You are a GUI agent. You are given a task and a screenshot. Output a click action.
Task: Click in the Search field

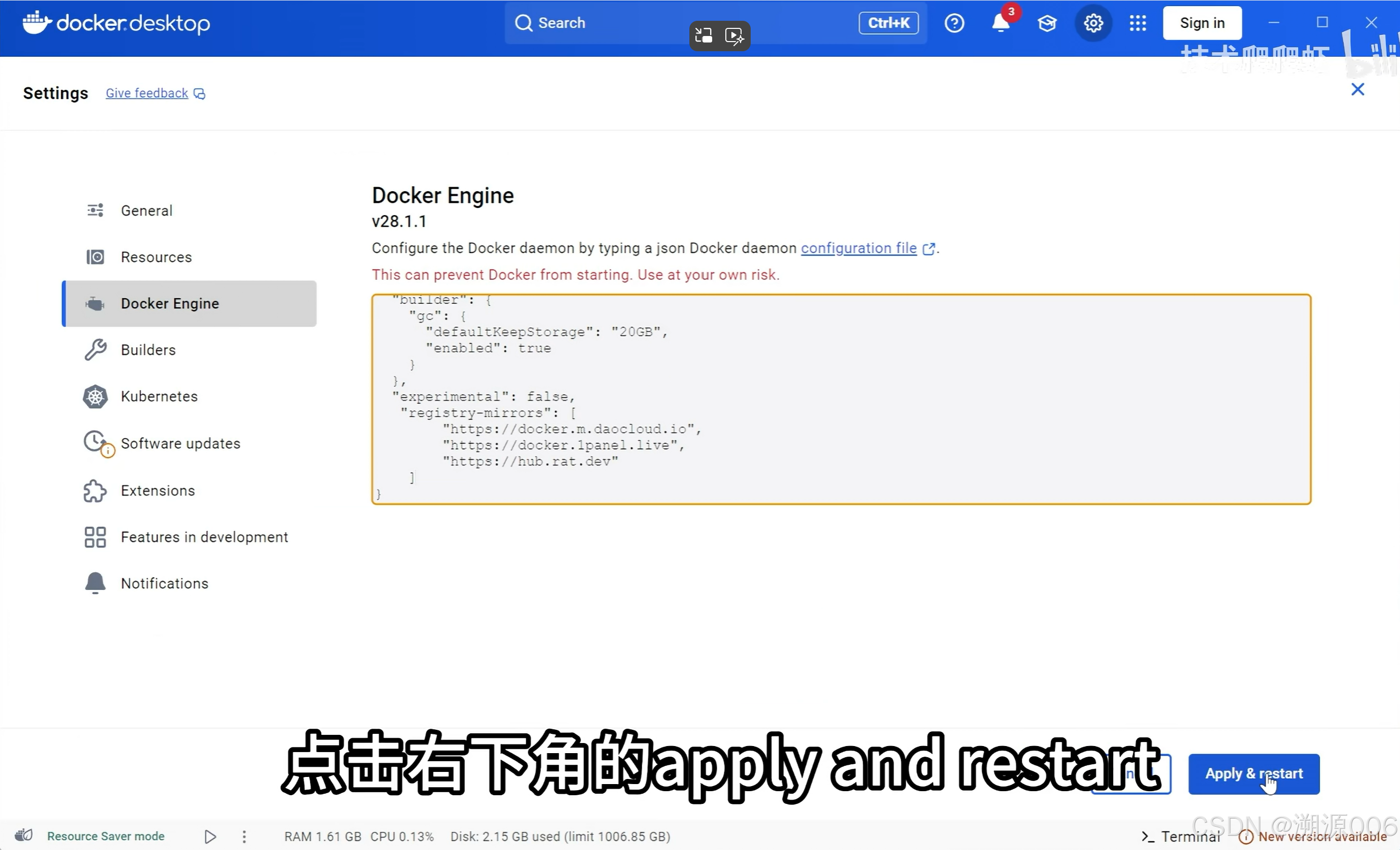(715, 23)
